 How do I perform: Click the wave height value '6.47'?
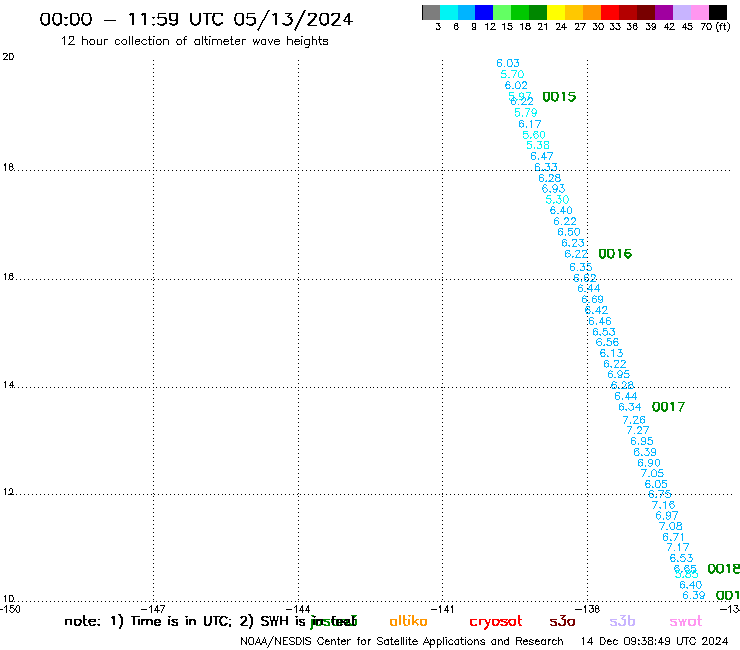(x=541, y=156)
